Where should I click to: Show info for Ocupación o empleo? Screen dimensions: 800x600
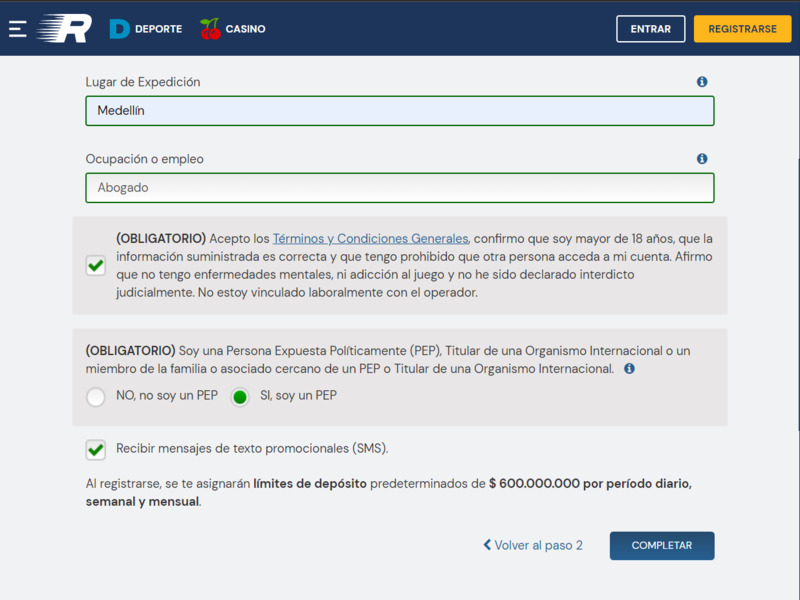coord(702,159)
